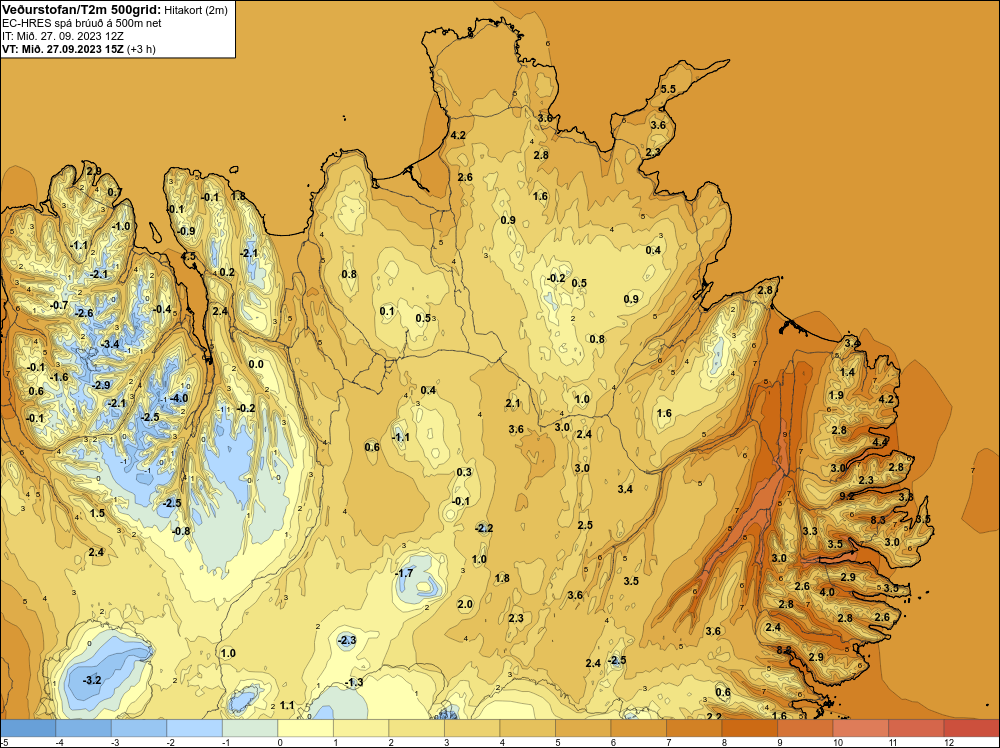
Task: Select the legend swatch between -2 and -1
Action: pos(195,728)
